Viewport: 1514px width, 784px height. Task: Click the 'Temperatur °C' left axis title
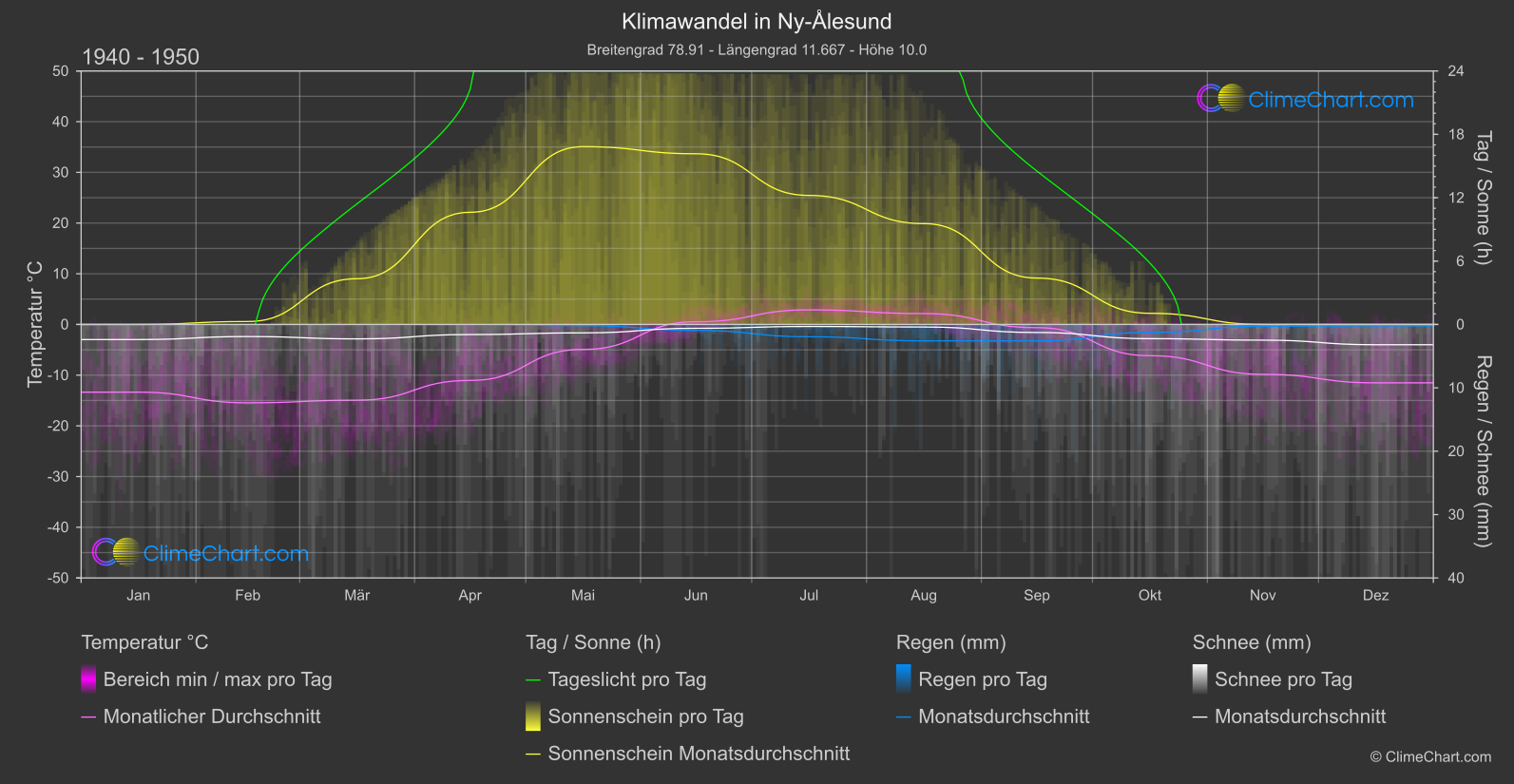[35, 324]
